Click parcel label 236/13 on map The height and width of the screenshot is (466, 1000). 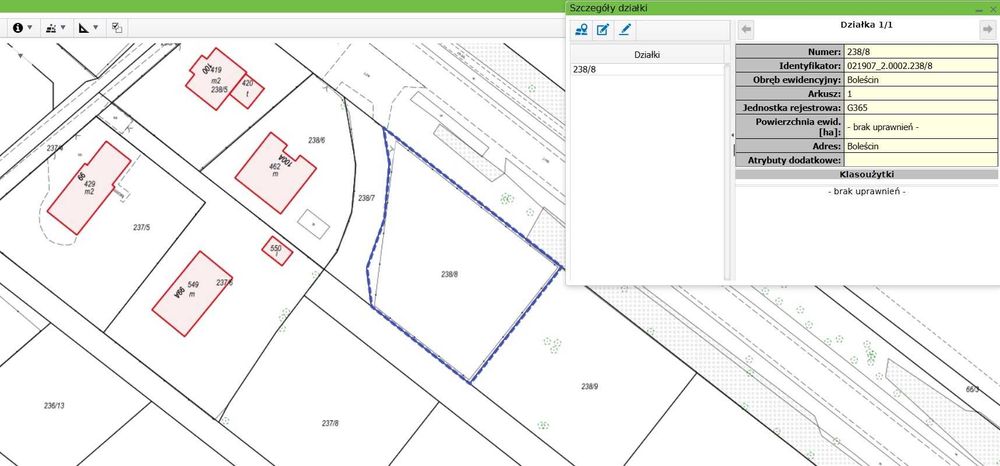(x=54, y=405)
